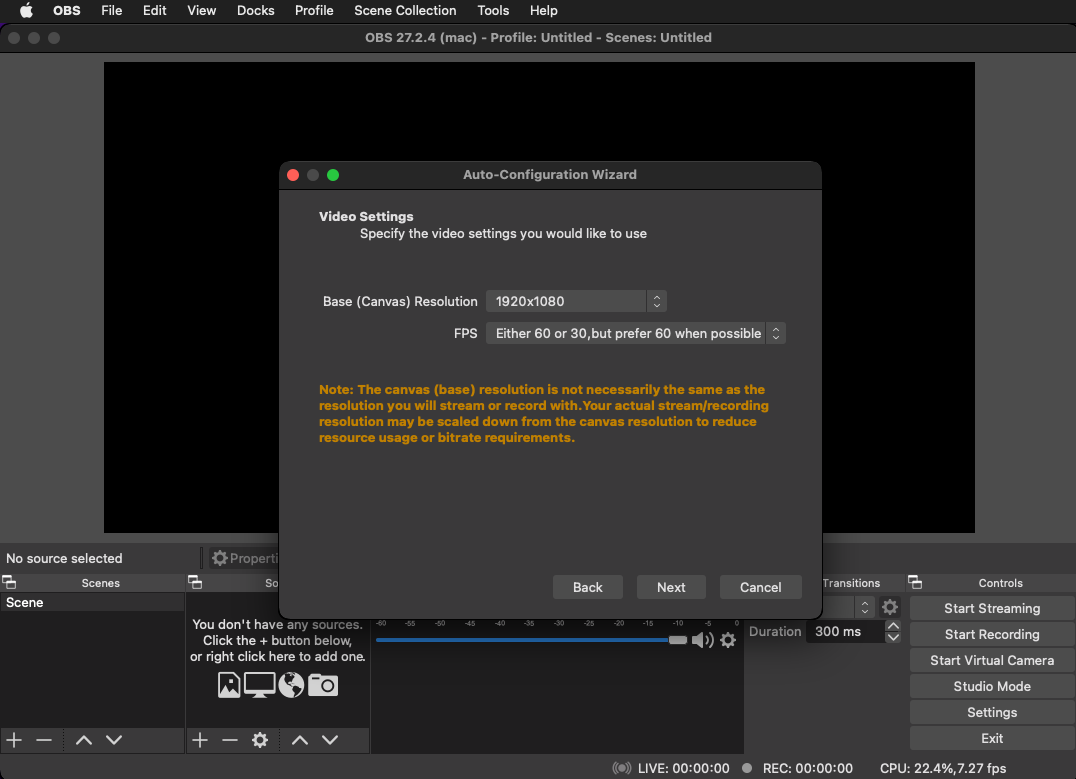Close the wizard with red button
Screen dimensions: 1076x779
293,175
